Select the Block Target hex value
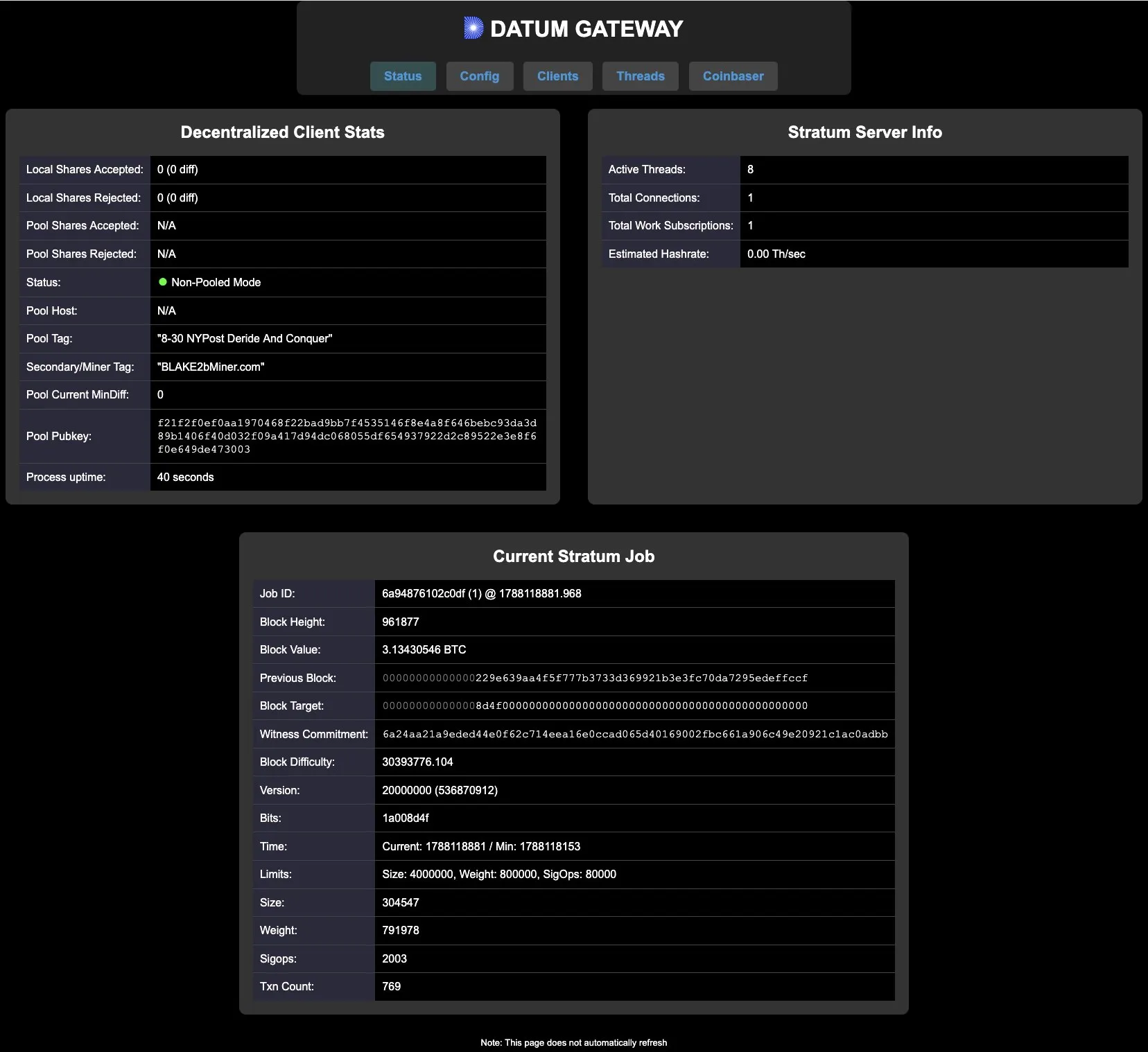The height and width of the screenshot is (1052, 1148). point(595,705)
